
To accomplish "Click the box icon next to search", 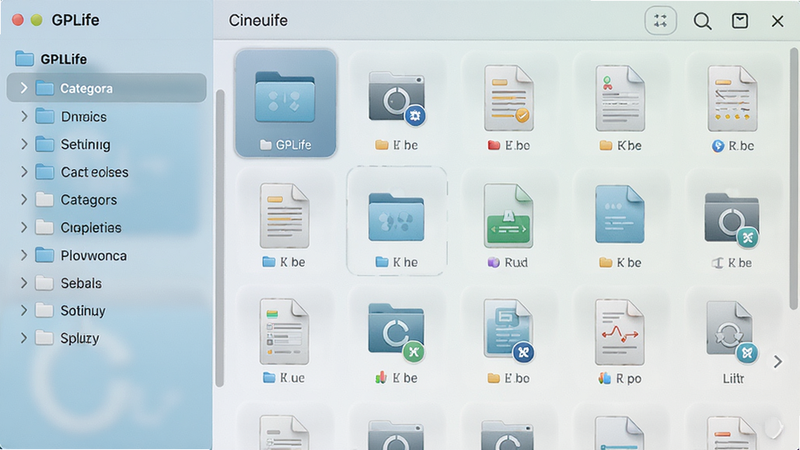I will [740, 21].
